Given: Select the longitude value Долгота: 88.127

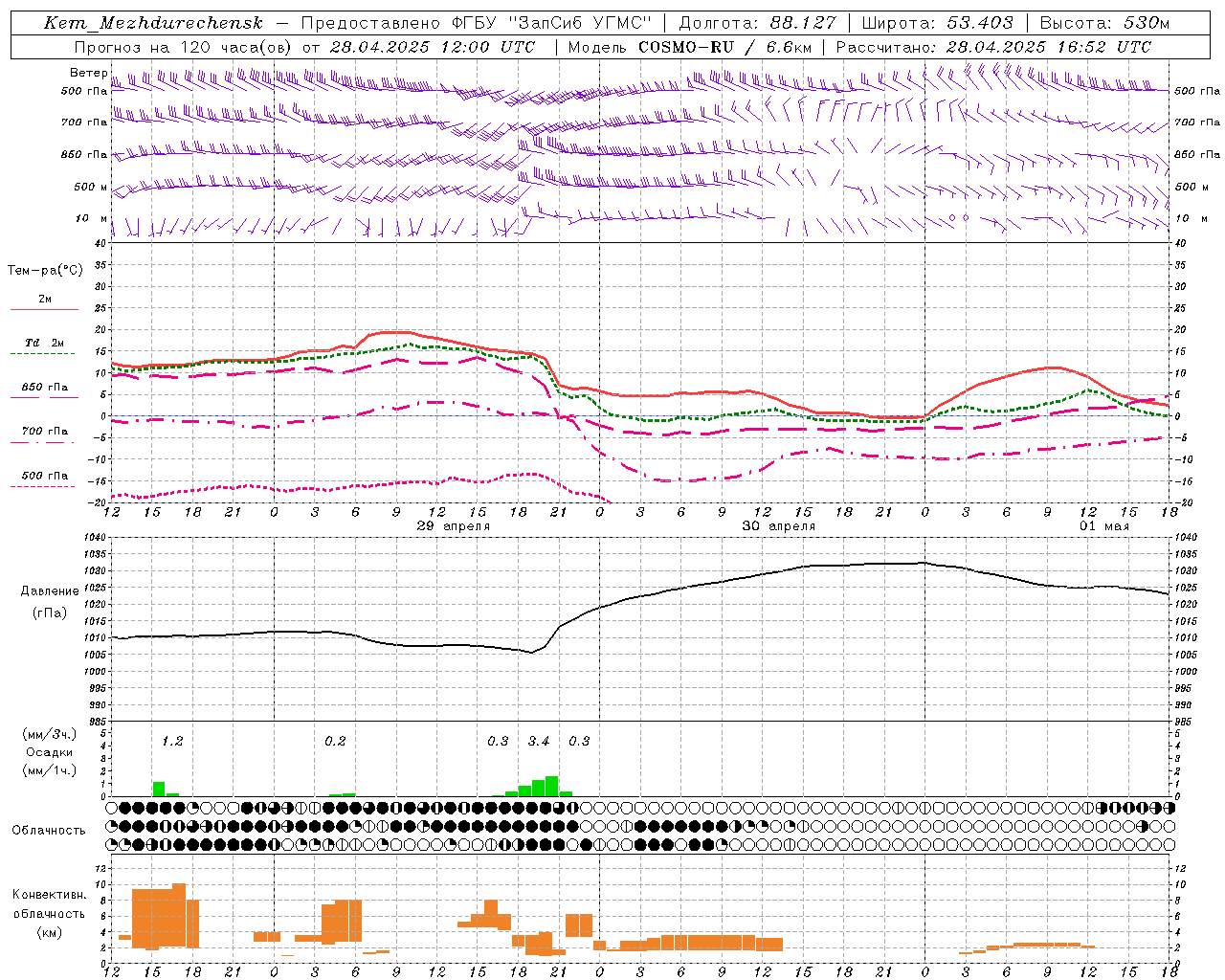Looking at the screenshot, I should [757, 23].
